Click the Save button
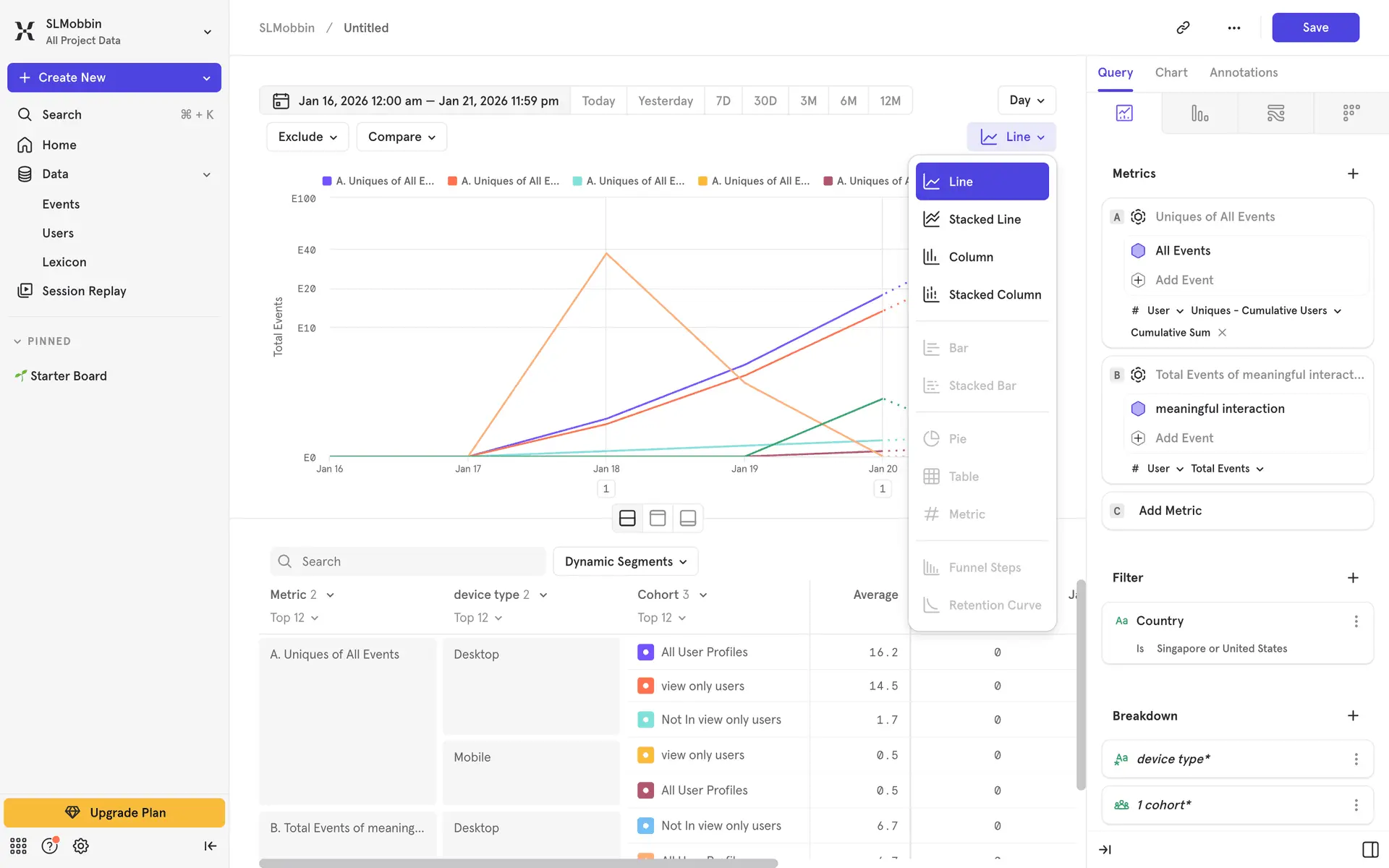 (x=1314, y=27)
